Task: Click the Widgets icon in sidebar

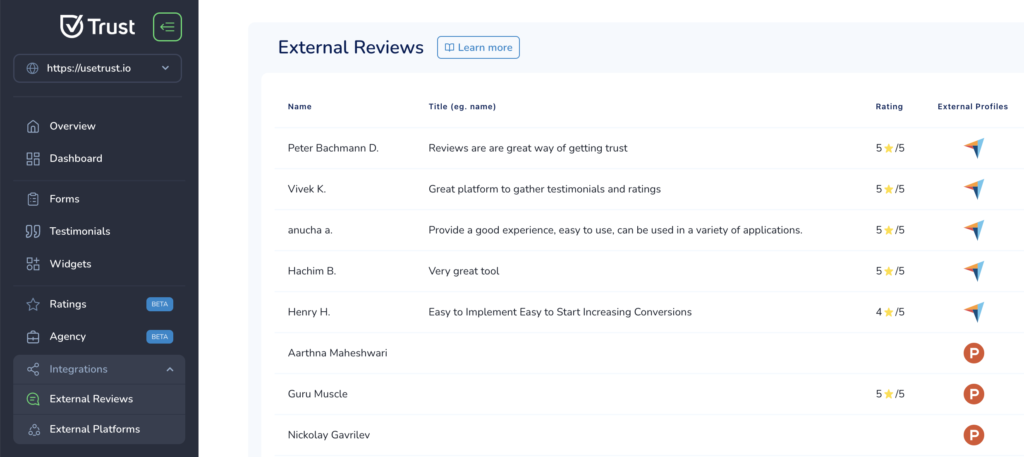Action: tap(33, 264)
